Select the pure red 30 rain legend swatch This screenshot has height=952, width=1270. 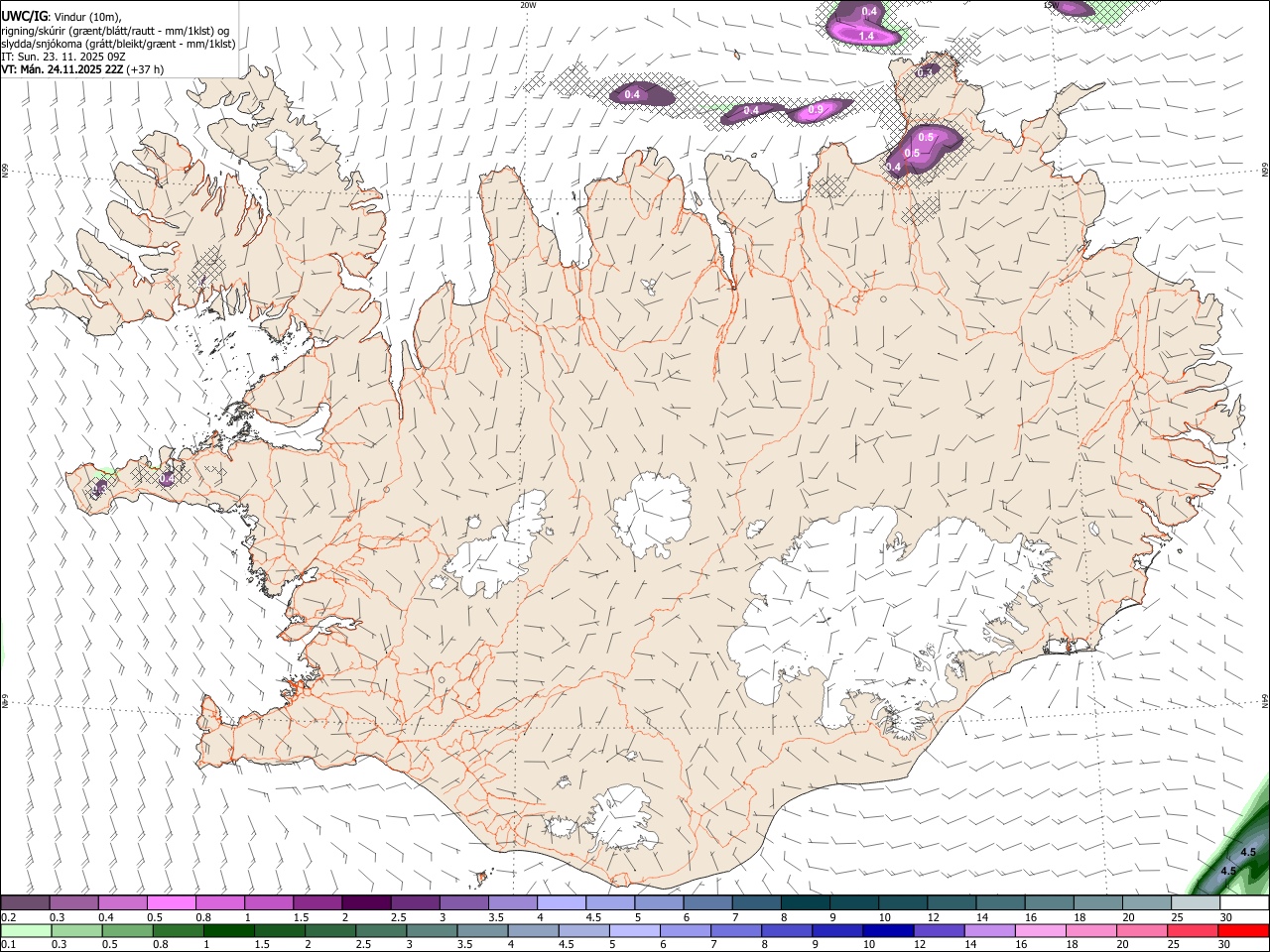click(x=1242, y=930)
